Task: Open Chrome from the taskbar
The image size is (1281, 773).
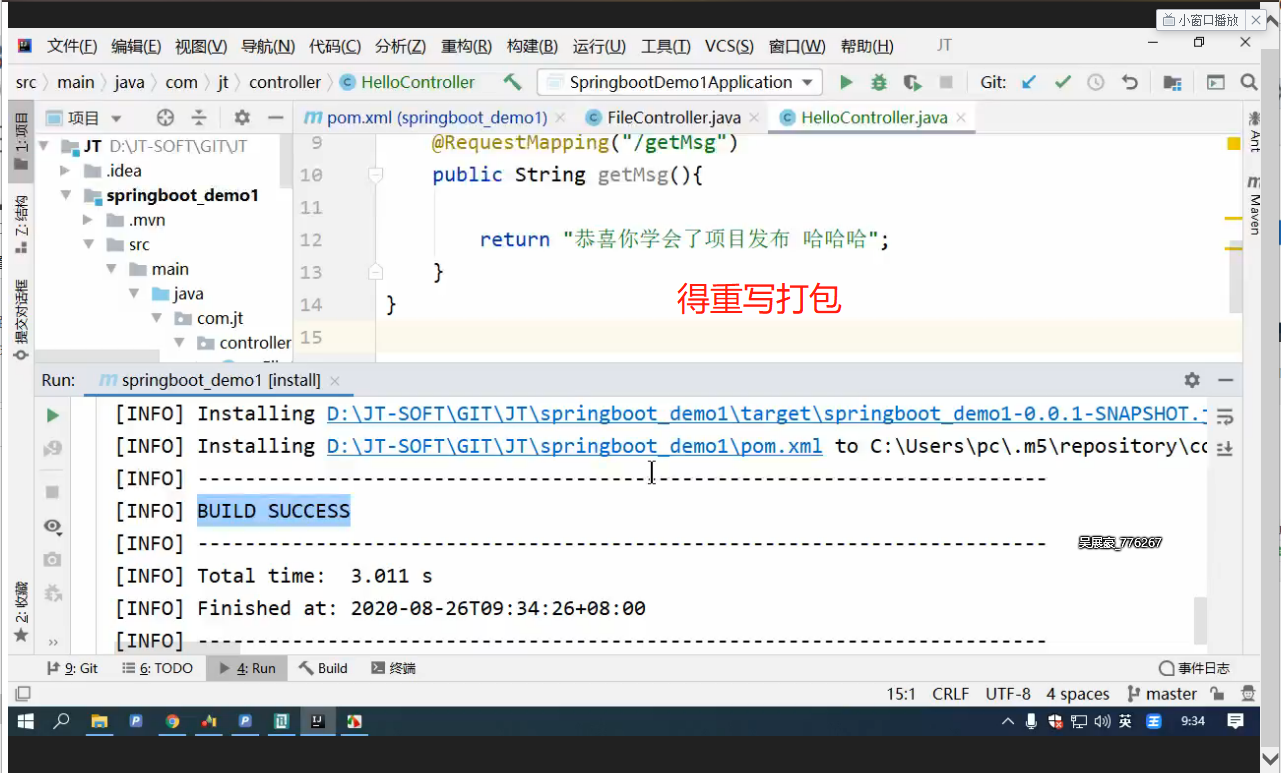Action: coord(172,721)
